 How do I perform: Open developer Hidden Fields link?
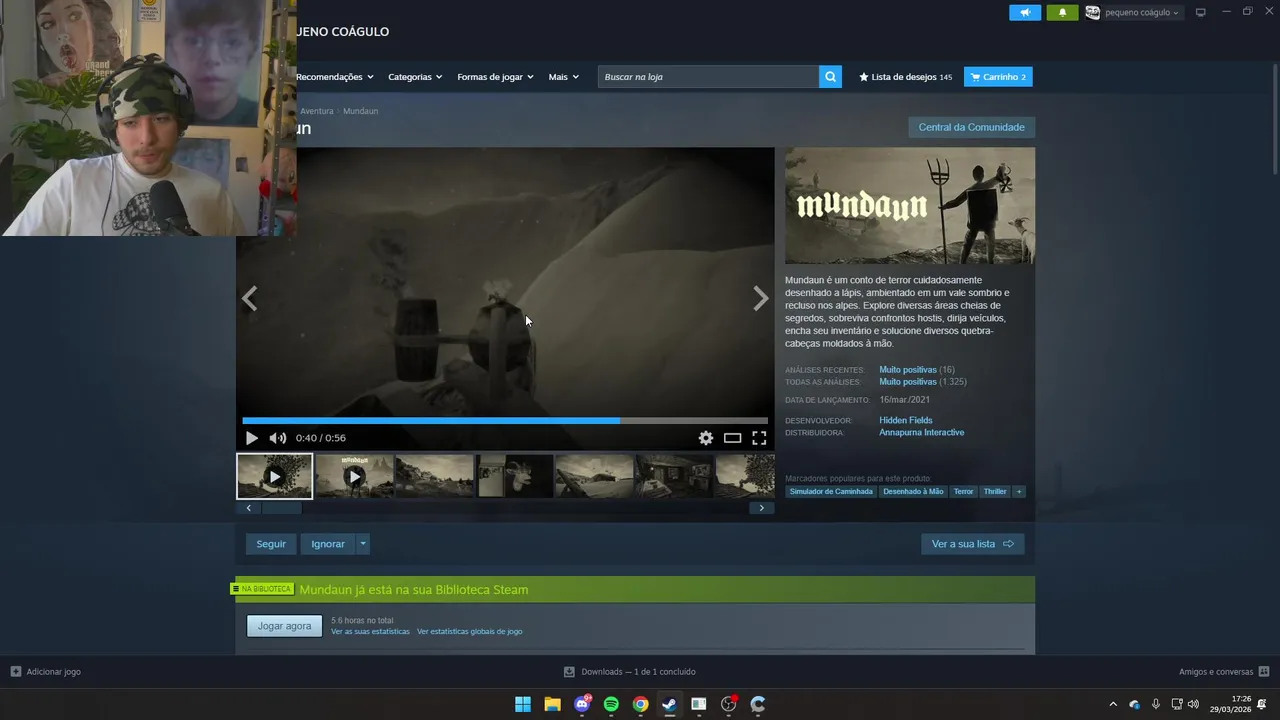pyautogui.click(x=906, y=421)
